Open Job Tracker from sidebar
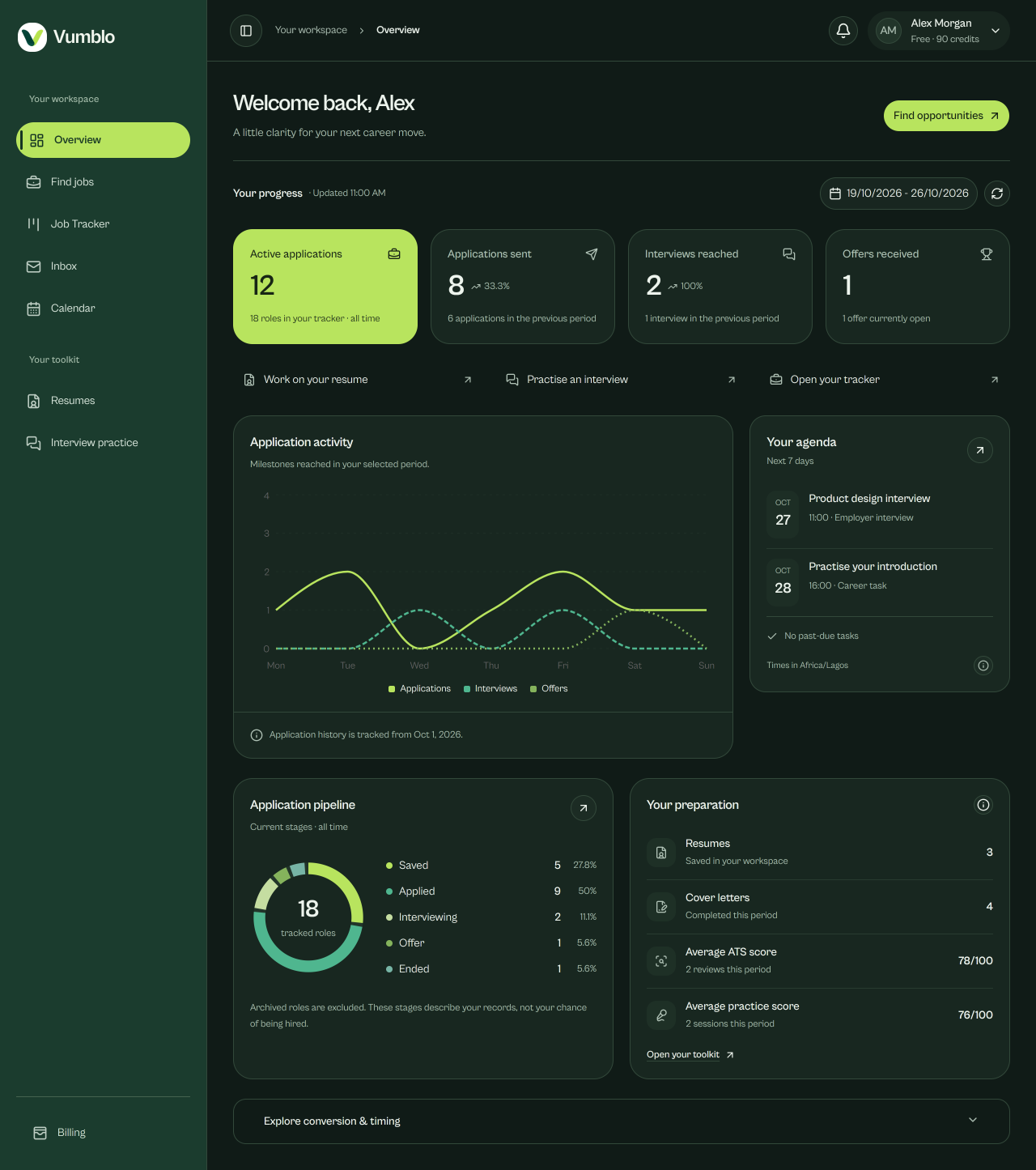The image size is (1036, 1170). (104, 224)
